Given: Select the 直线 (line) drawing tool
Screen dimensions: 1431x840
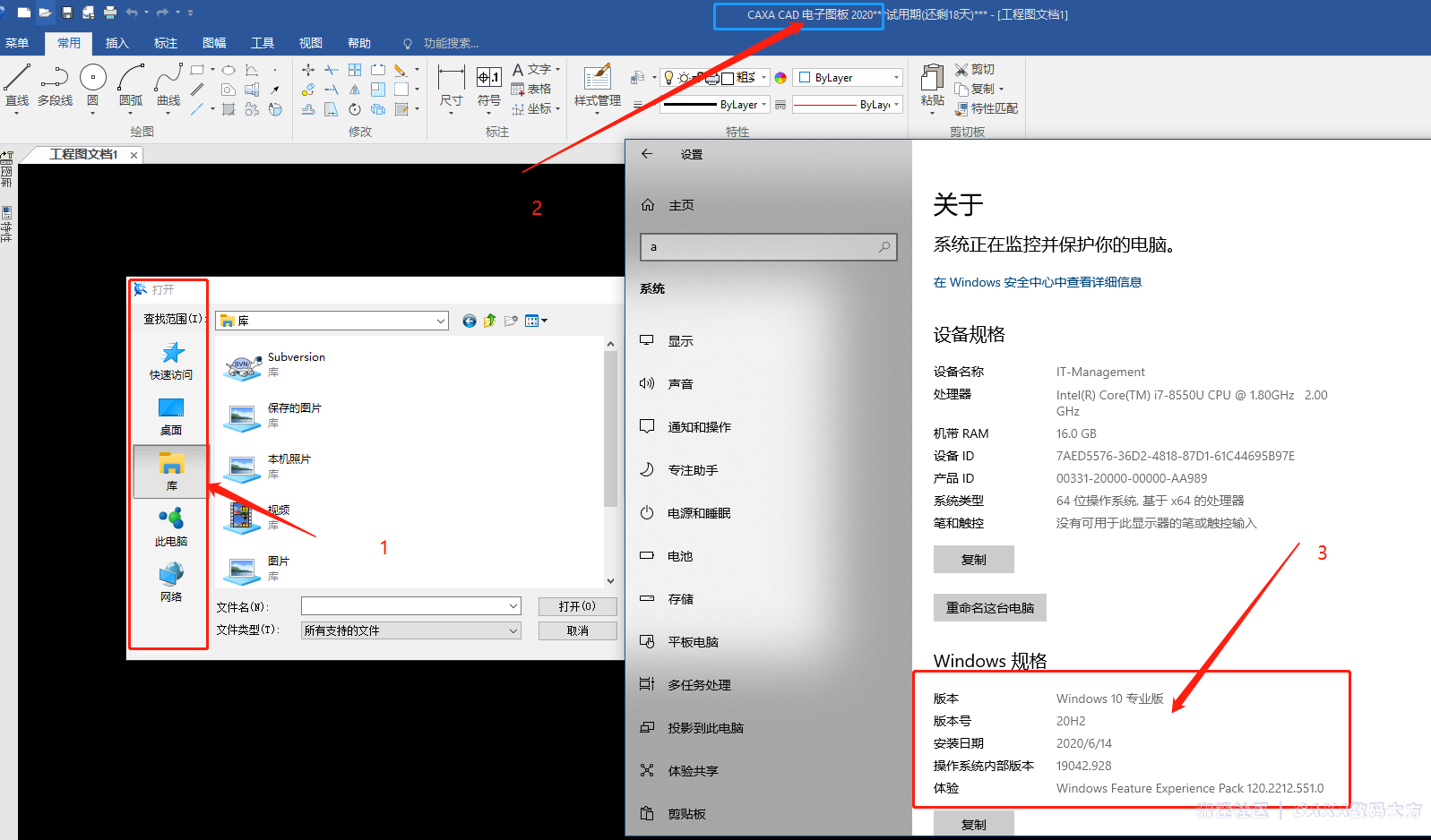Looking at the screenshot, I should 17,85.
